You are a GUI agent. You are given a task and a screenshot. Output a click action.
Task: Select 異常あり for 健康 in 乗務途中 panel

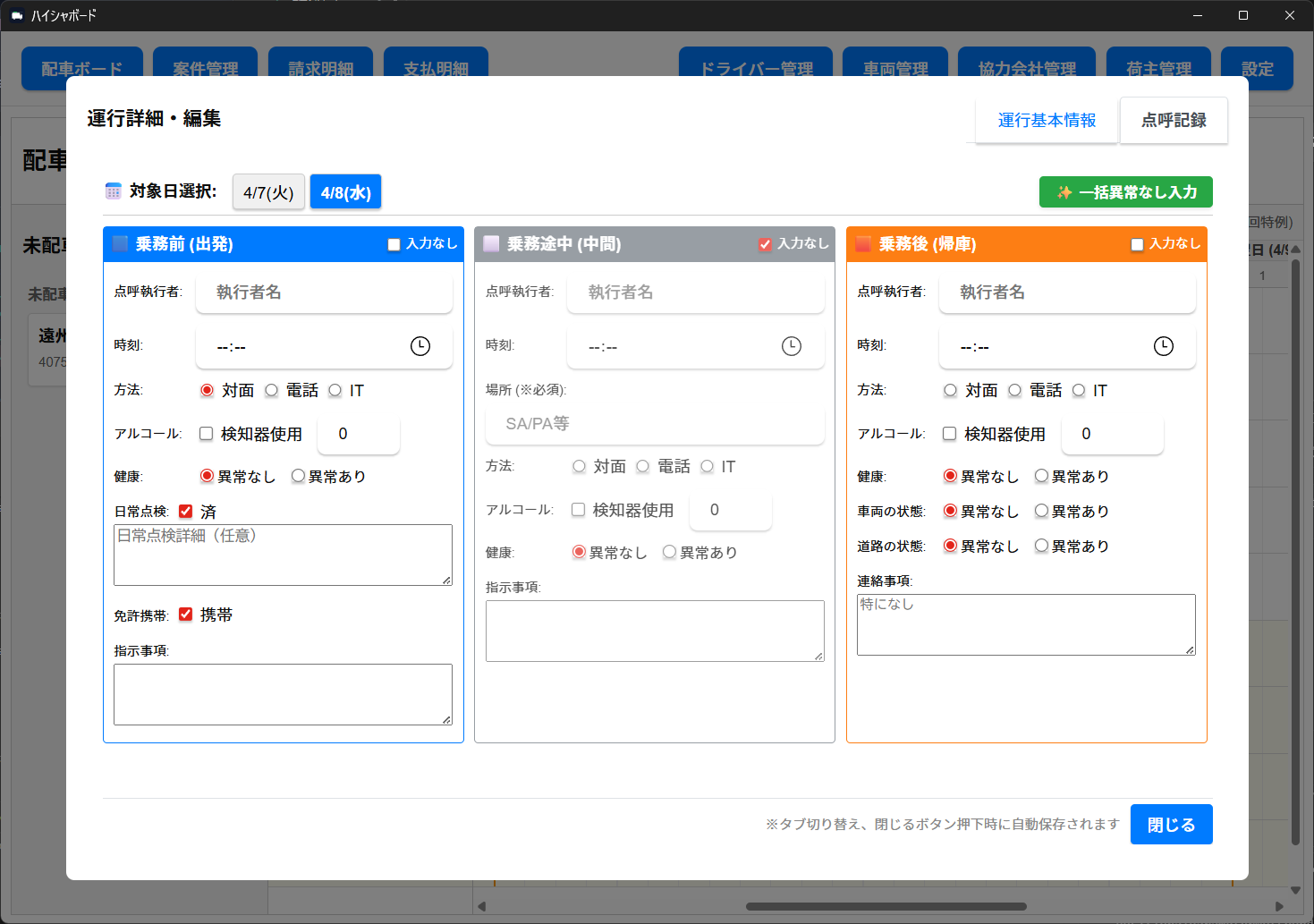coord(669,552)
